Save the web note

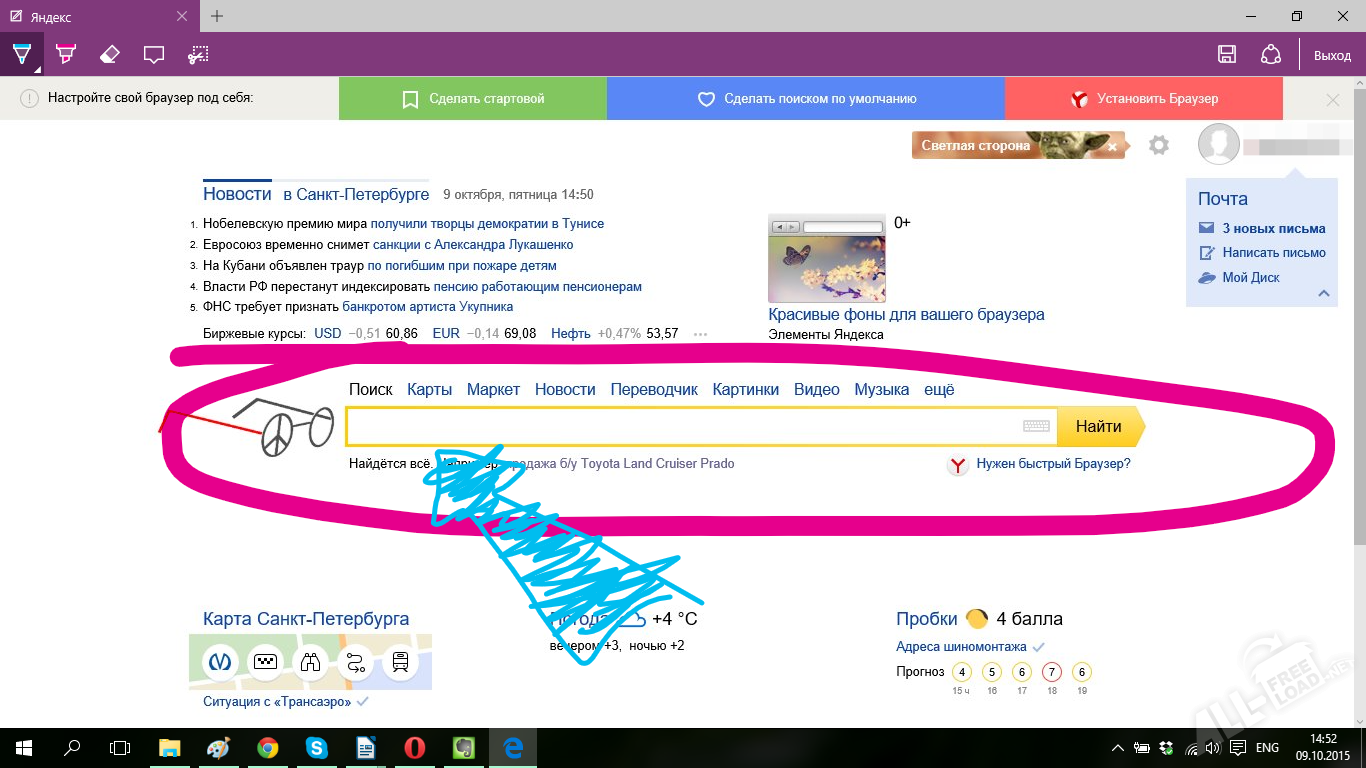point(1227,55)
